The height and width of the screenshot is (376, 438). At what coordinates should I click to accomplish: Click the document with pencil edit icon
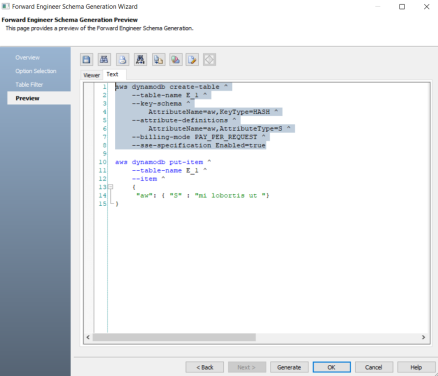click(192, 60)
